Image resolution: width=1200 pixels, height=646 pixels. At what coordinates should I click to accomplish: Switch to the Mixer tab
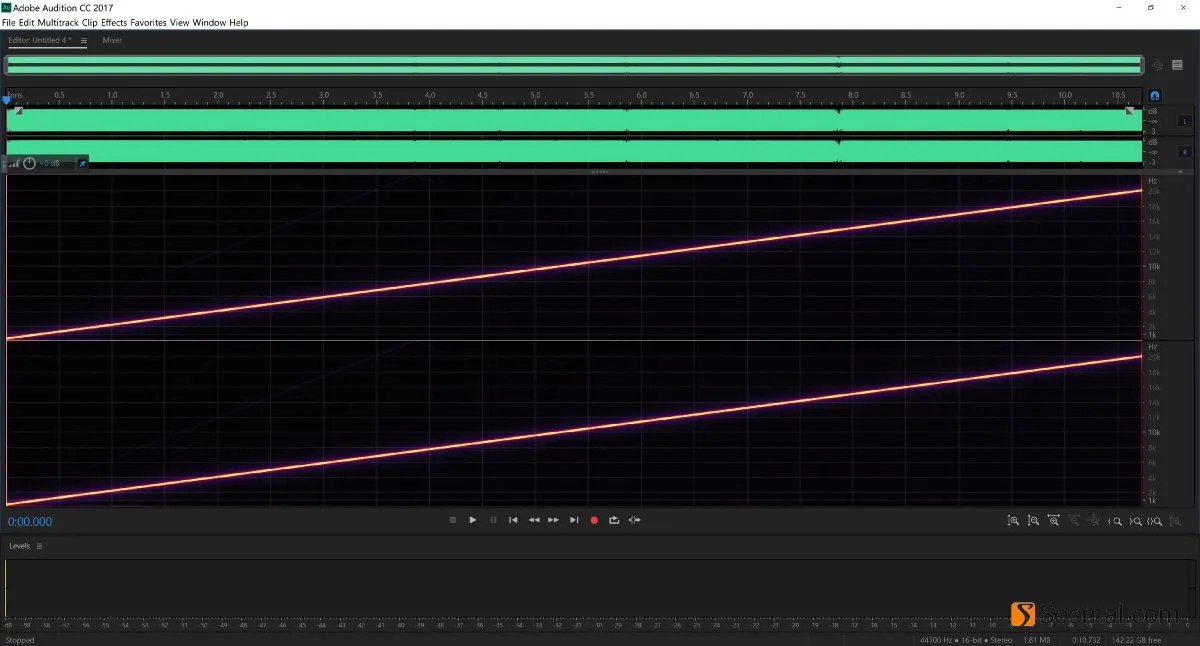point(112,41)
